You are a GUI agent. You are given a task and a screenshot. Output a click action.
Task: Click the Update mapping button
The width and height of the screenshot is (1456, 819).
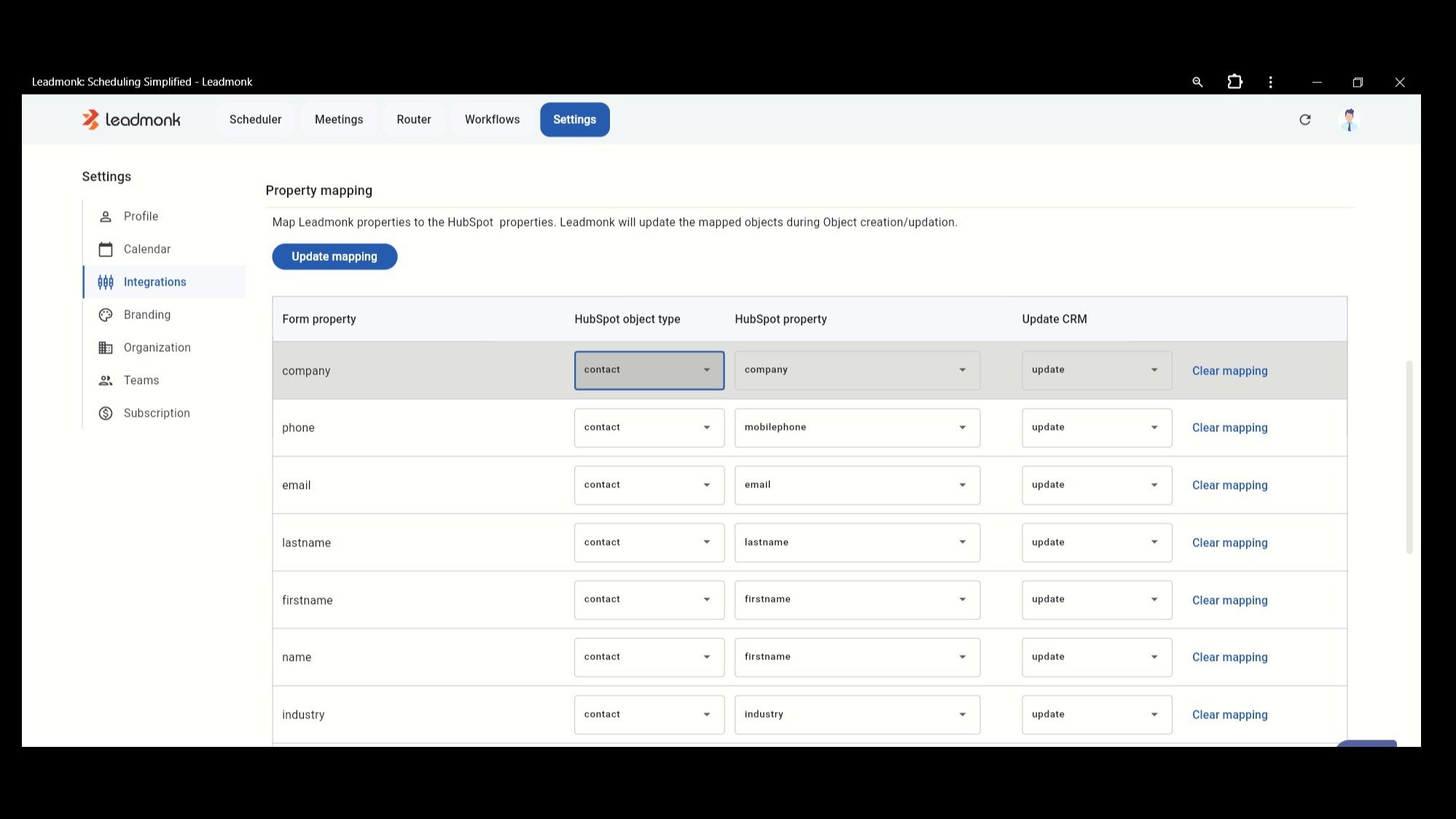(x=334, y=256)
